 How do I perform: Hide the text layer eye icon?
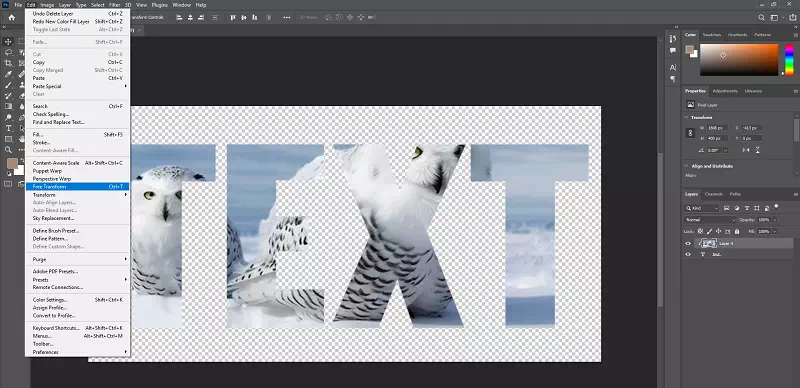(x=688, y=254)
